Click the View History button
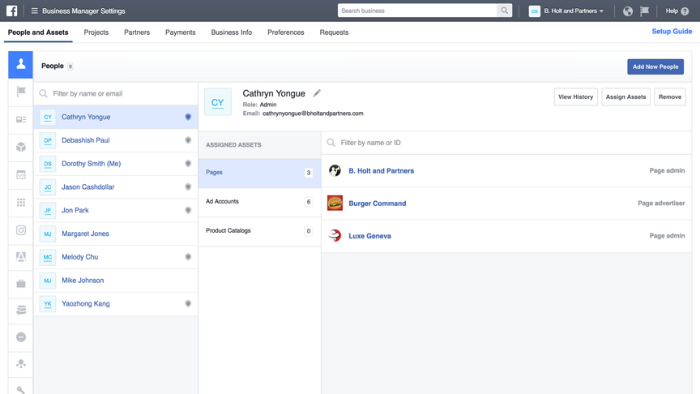Screen dimensions: 700x394 (x=575, y=97)
